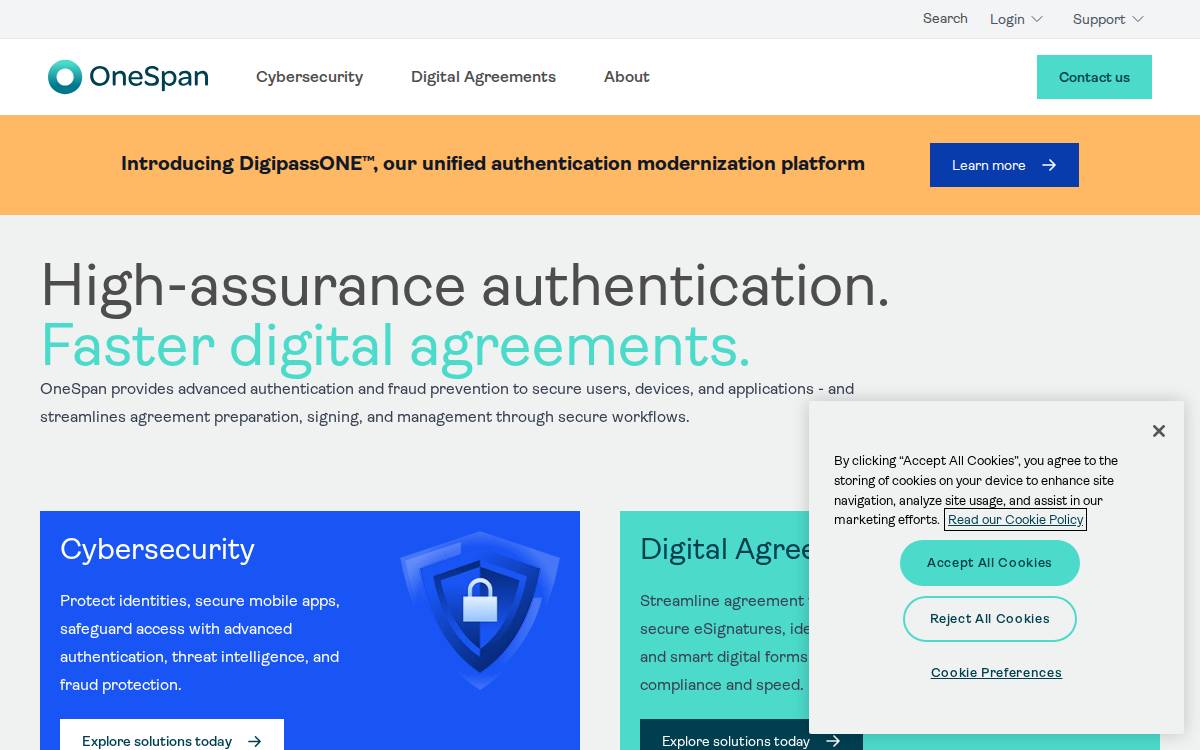
Task: Open the Digital Agreements navigation menu
Action: (483, 77)
